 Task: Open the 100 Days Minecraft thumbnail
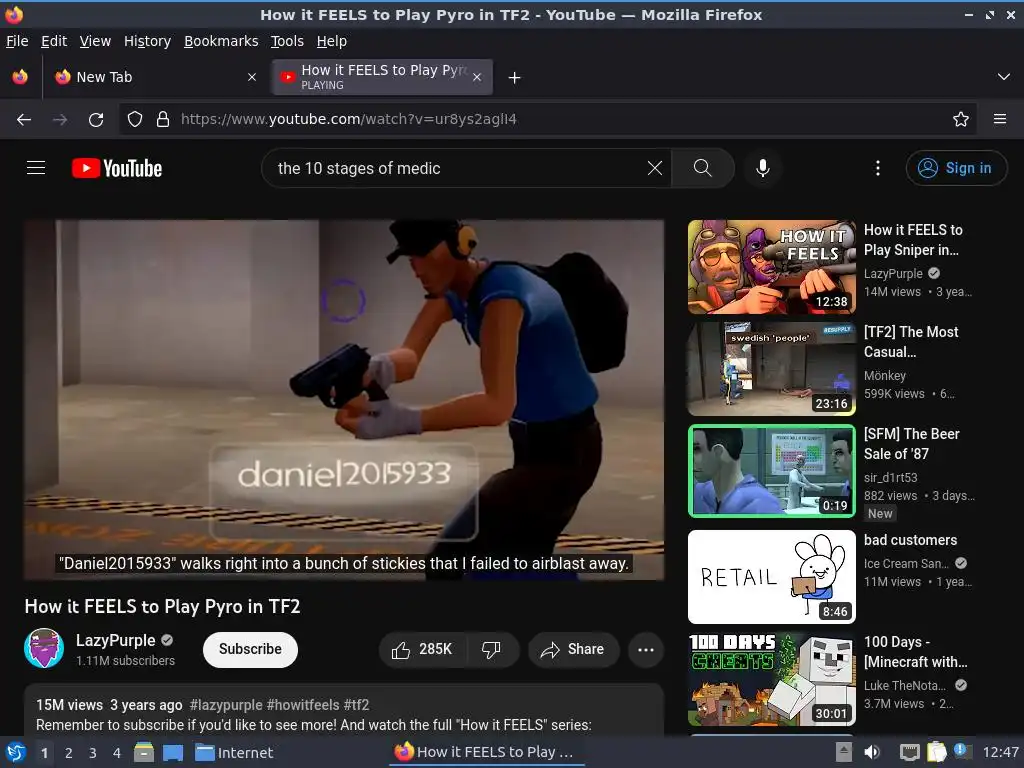pos(771,679)
